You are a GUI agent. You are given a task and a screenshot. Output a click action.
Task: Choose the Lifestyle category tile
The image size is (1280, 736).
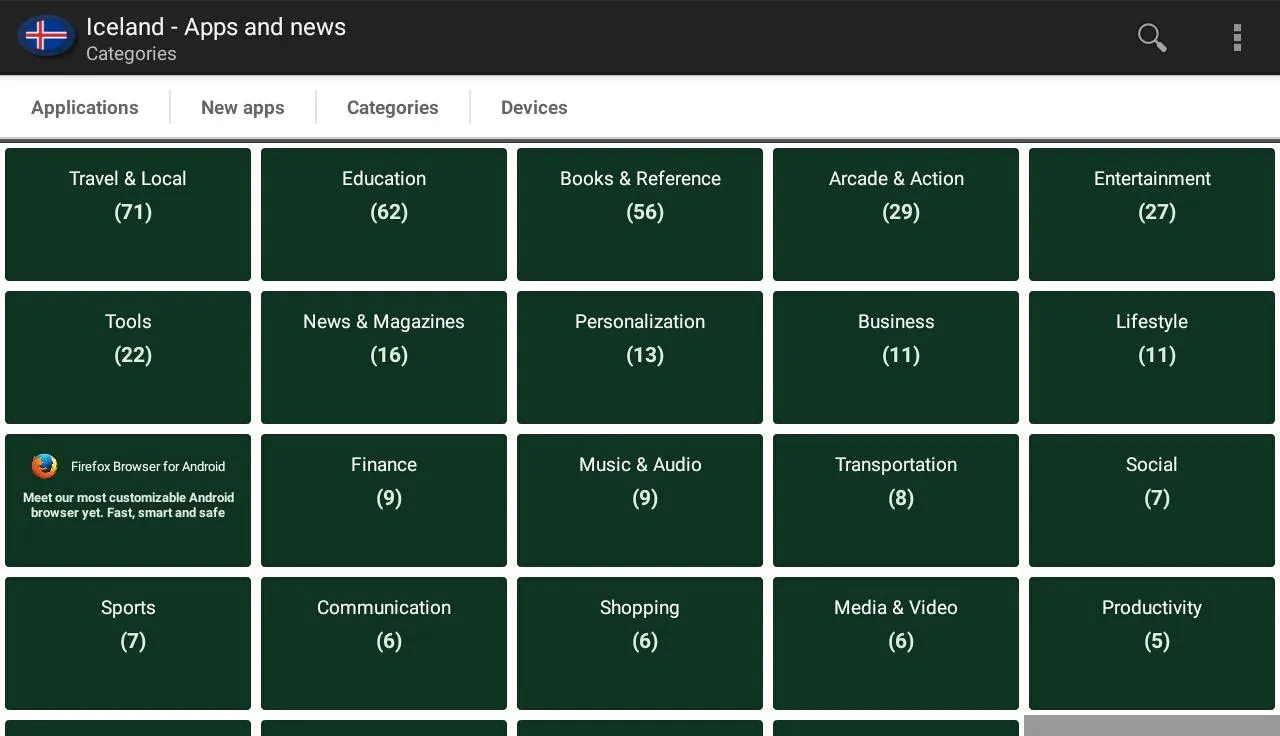click(1152, 357)
